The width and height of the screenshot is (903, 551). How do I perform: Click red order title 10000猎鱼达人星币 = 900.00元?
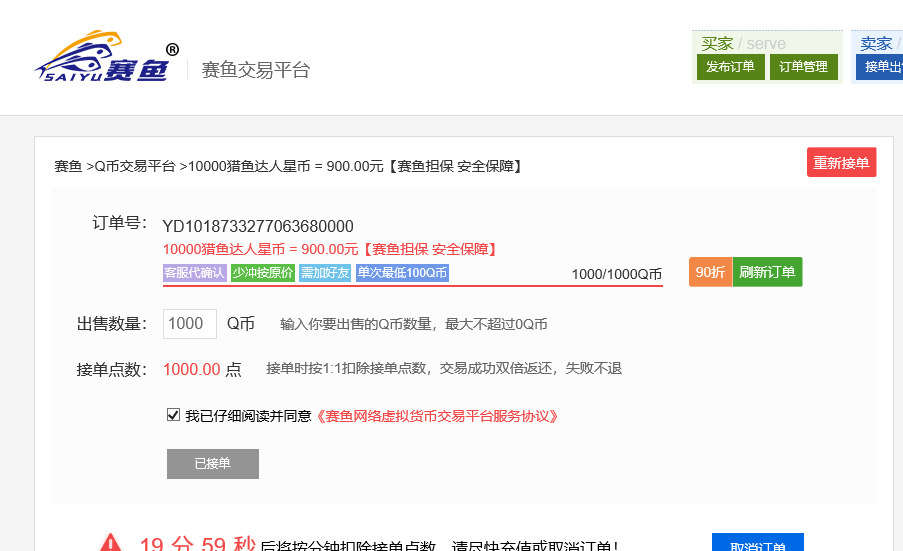click(260, 249)
